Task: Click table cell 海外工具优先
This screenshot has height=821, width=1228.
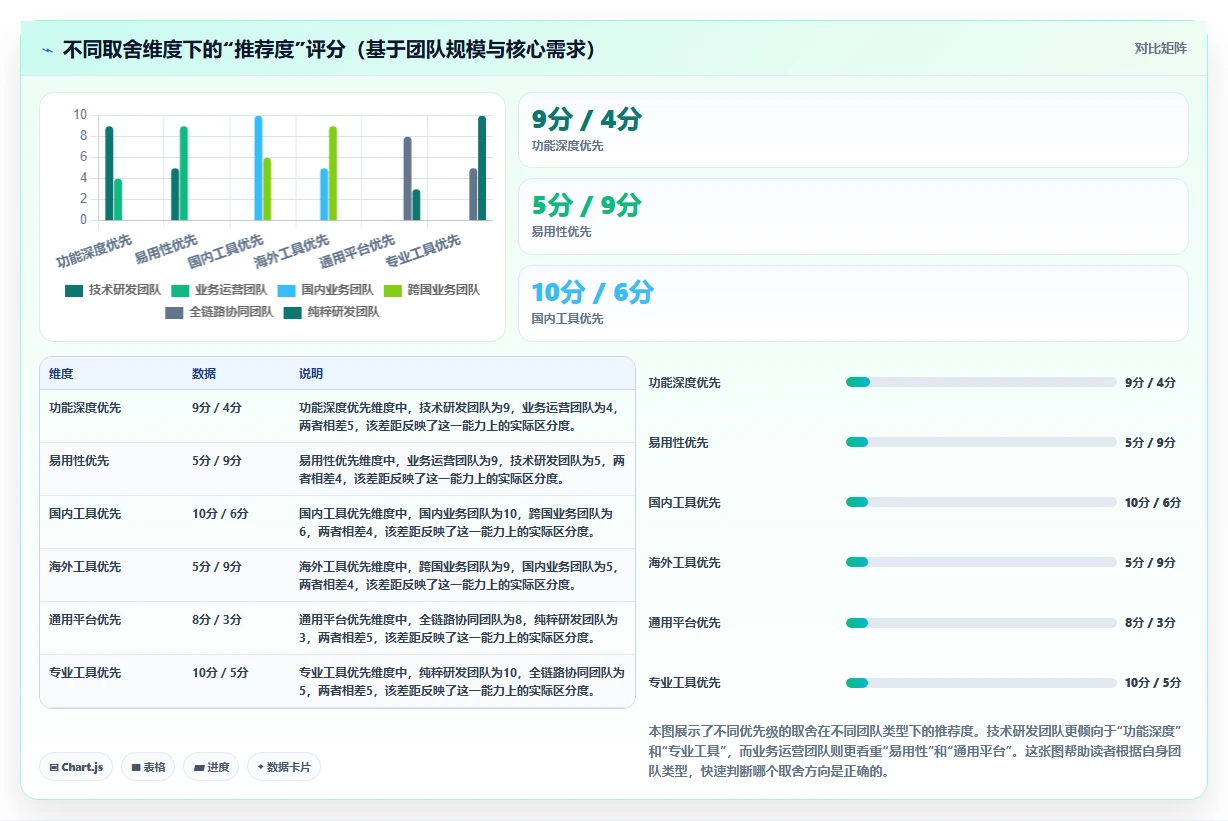Action: tap(85, 567)
